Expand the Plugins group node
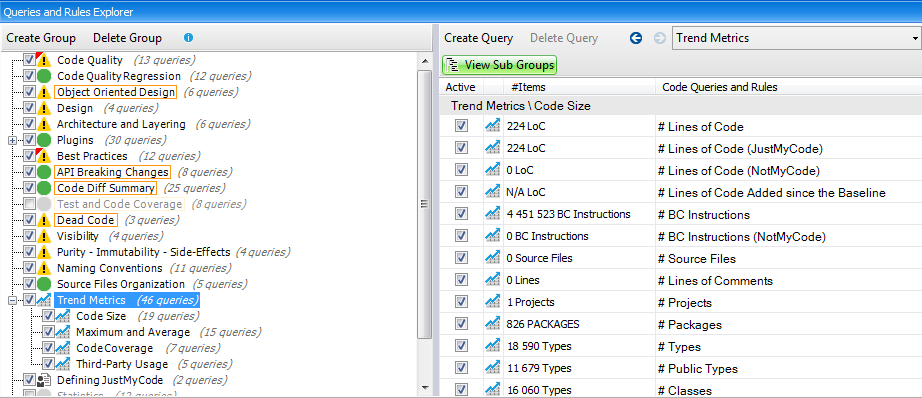This screenshot has width=922, height=398. 12,141
